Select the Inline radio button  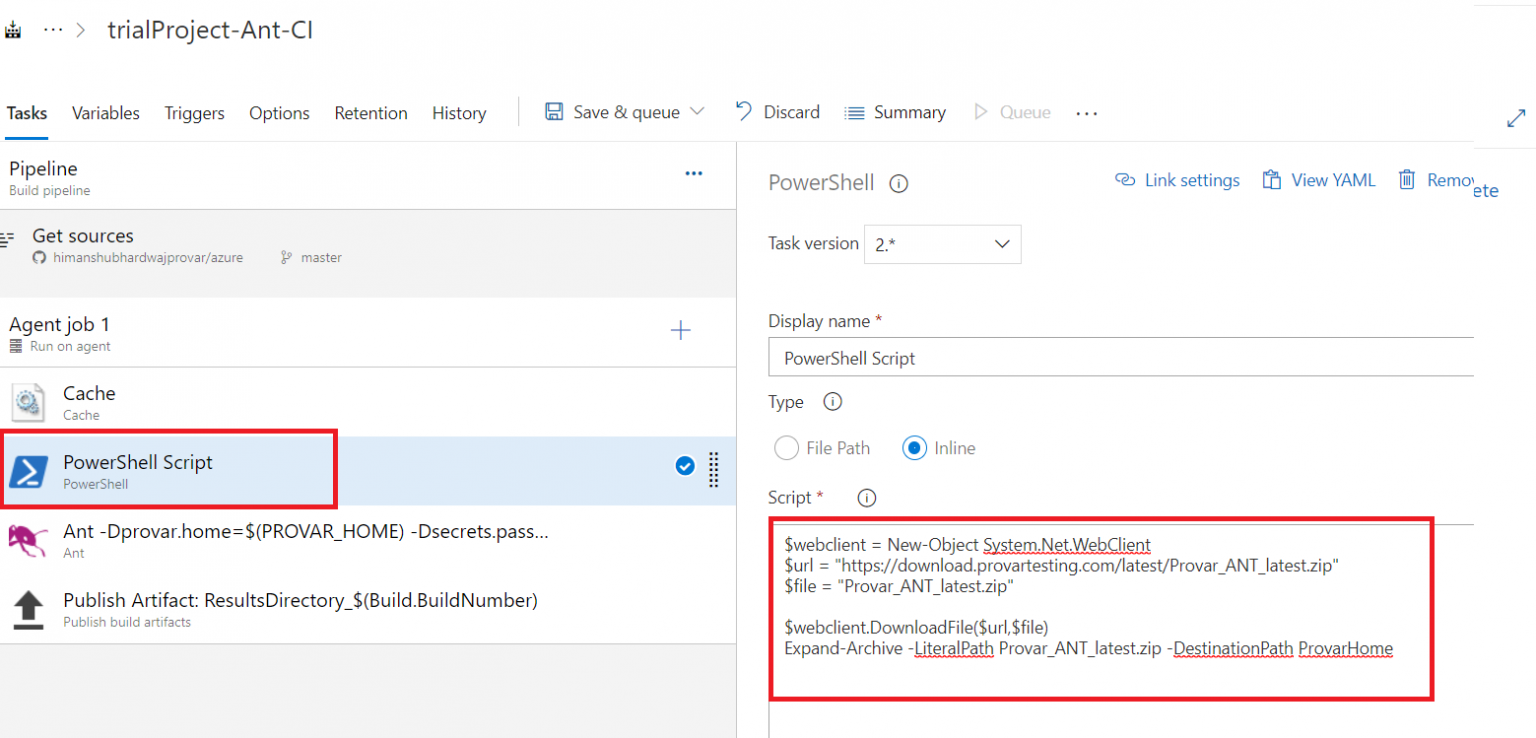914,448
